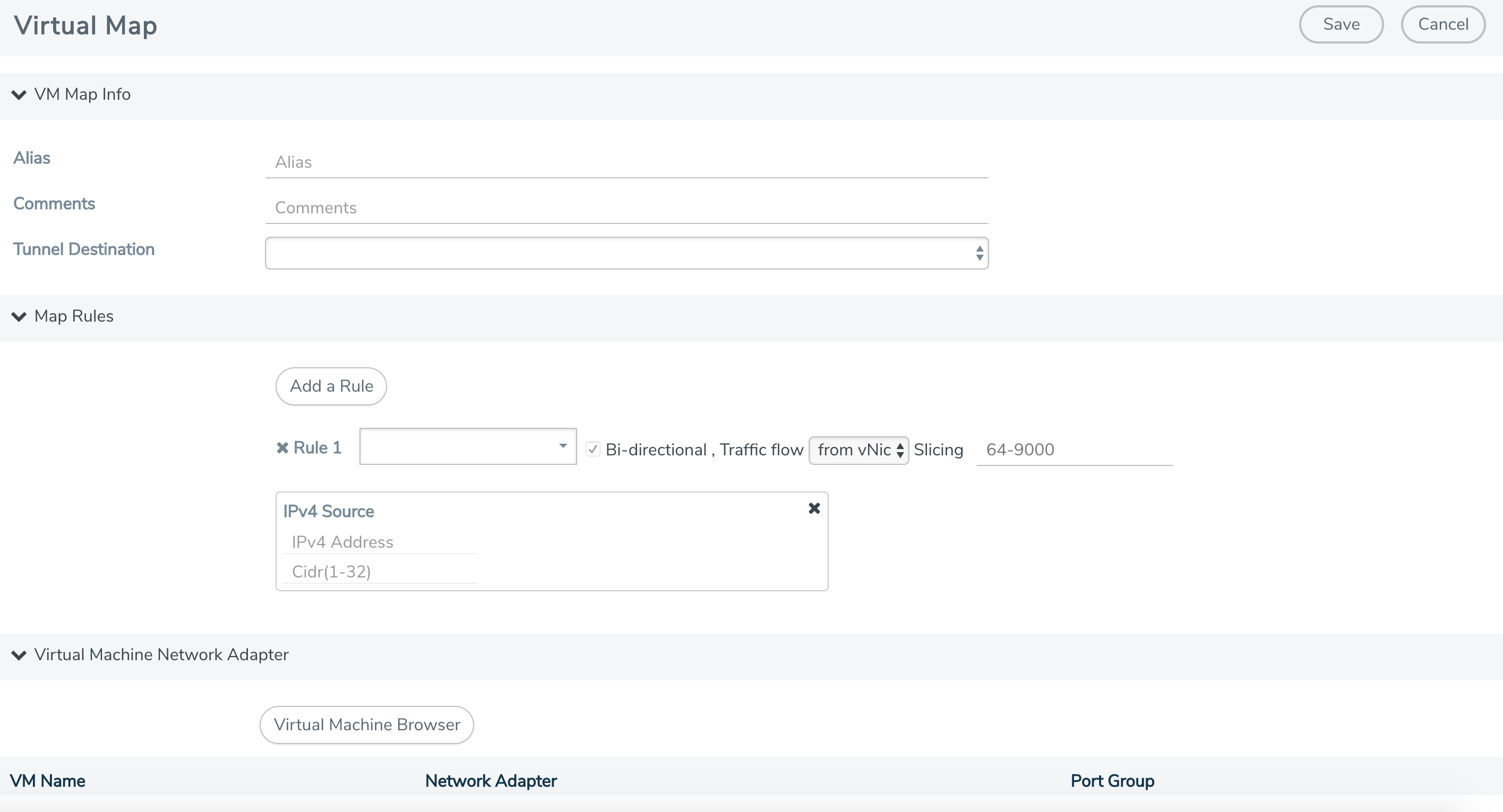This screenshot has width=1503, height=812.
Task: Edit the Slicing value 64-9000
Action: click(x=1075, y=449)
